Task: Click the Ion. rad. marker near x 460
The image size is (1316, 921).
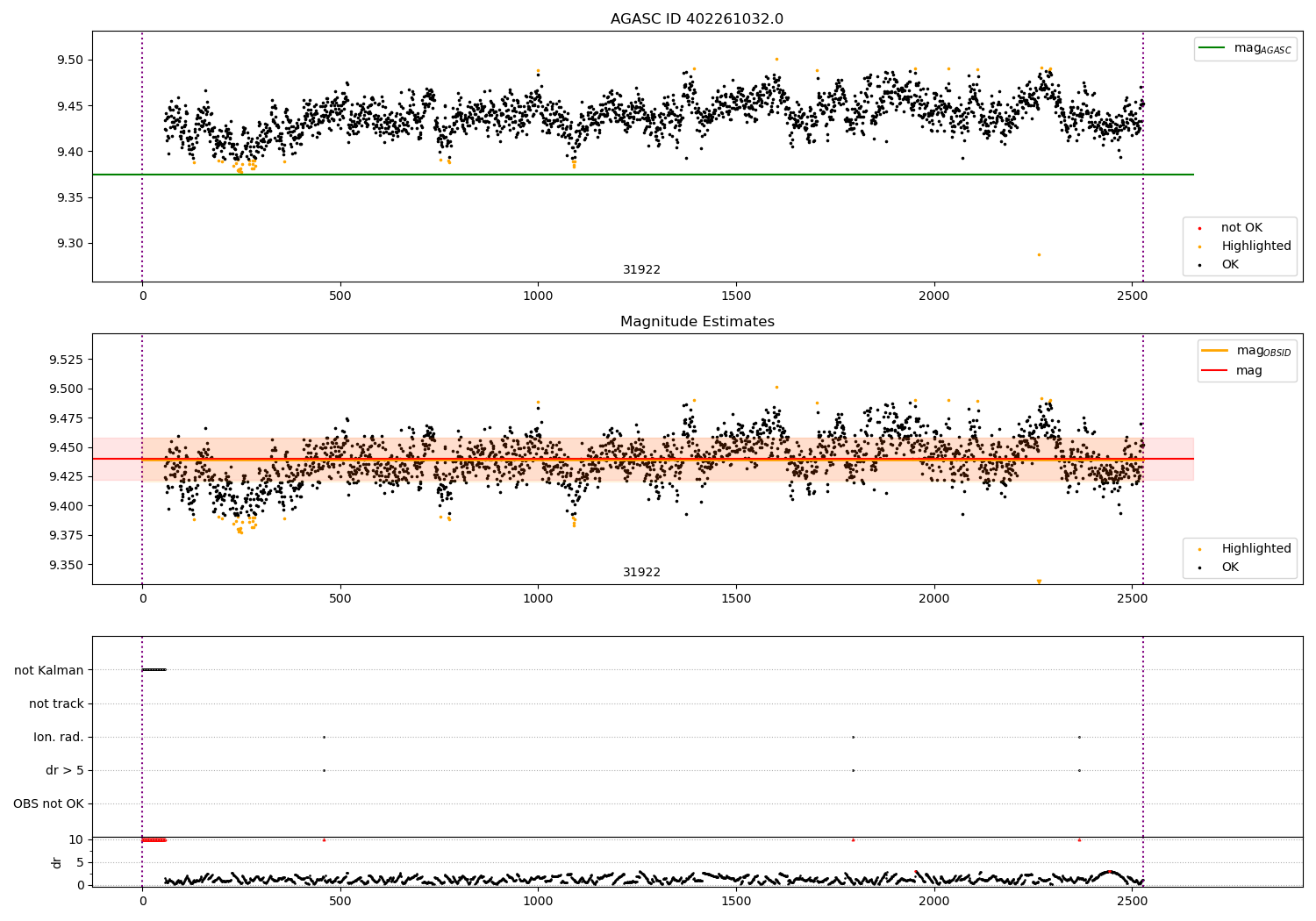Action: 324,737
